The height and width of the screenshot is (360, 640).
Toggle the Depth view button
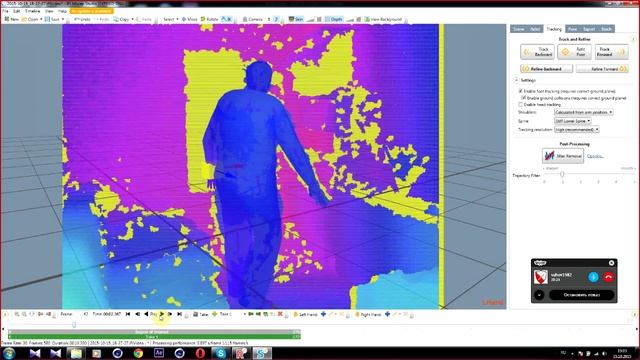334,19
